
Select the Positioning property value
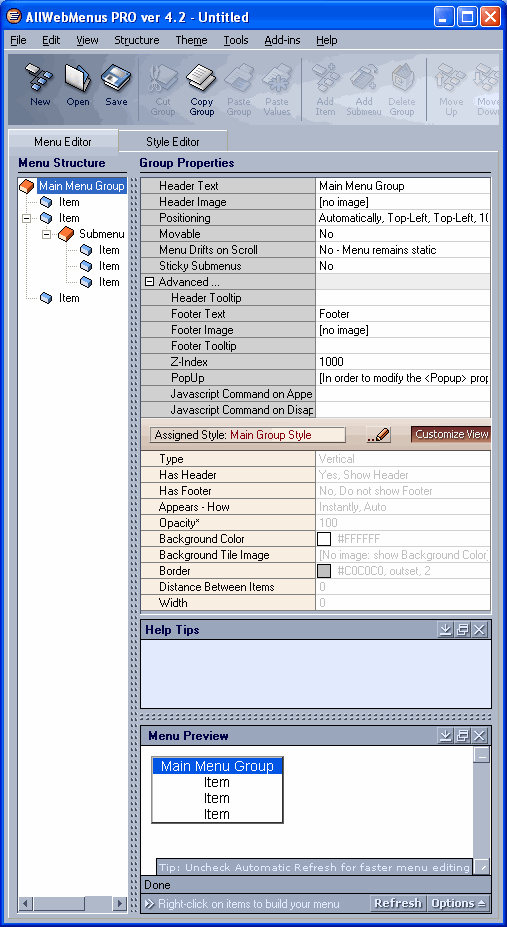[404, 218]
